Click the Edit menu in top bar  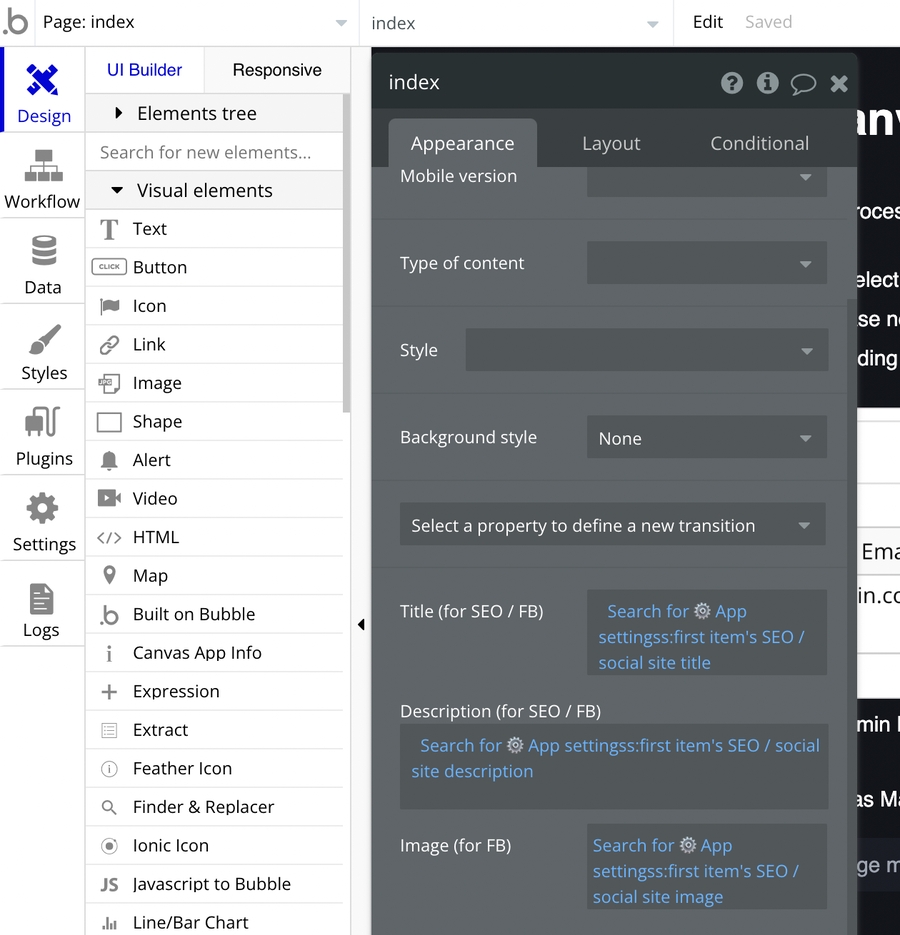pos(707,22)
